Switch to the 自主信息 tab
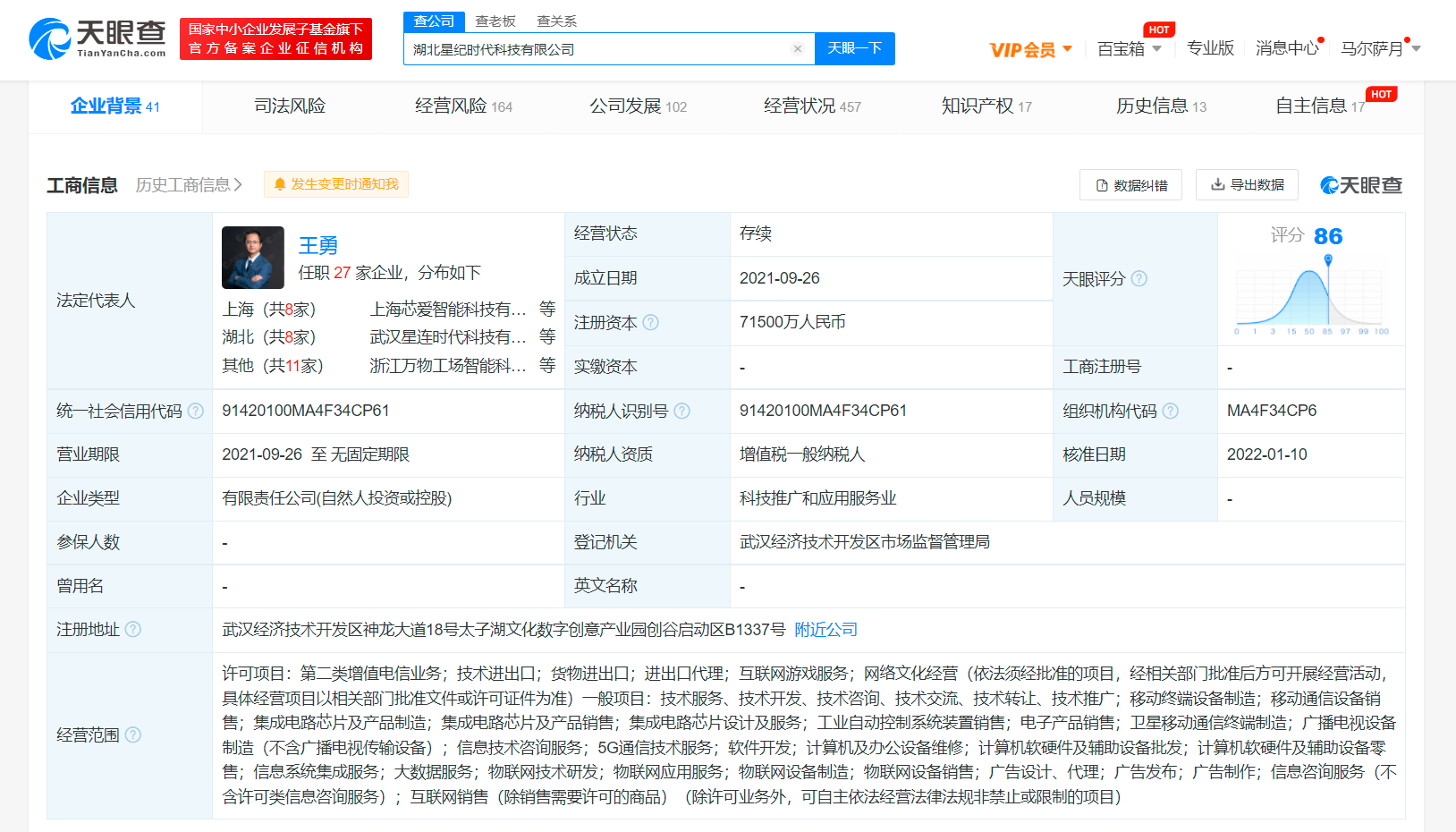 [1320, 106]
